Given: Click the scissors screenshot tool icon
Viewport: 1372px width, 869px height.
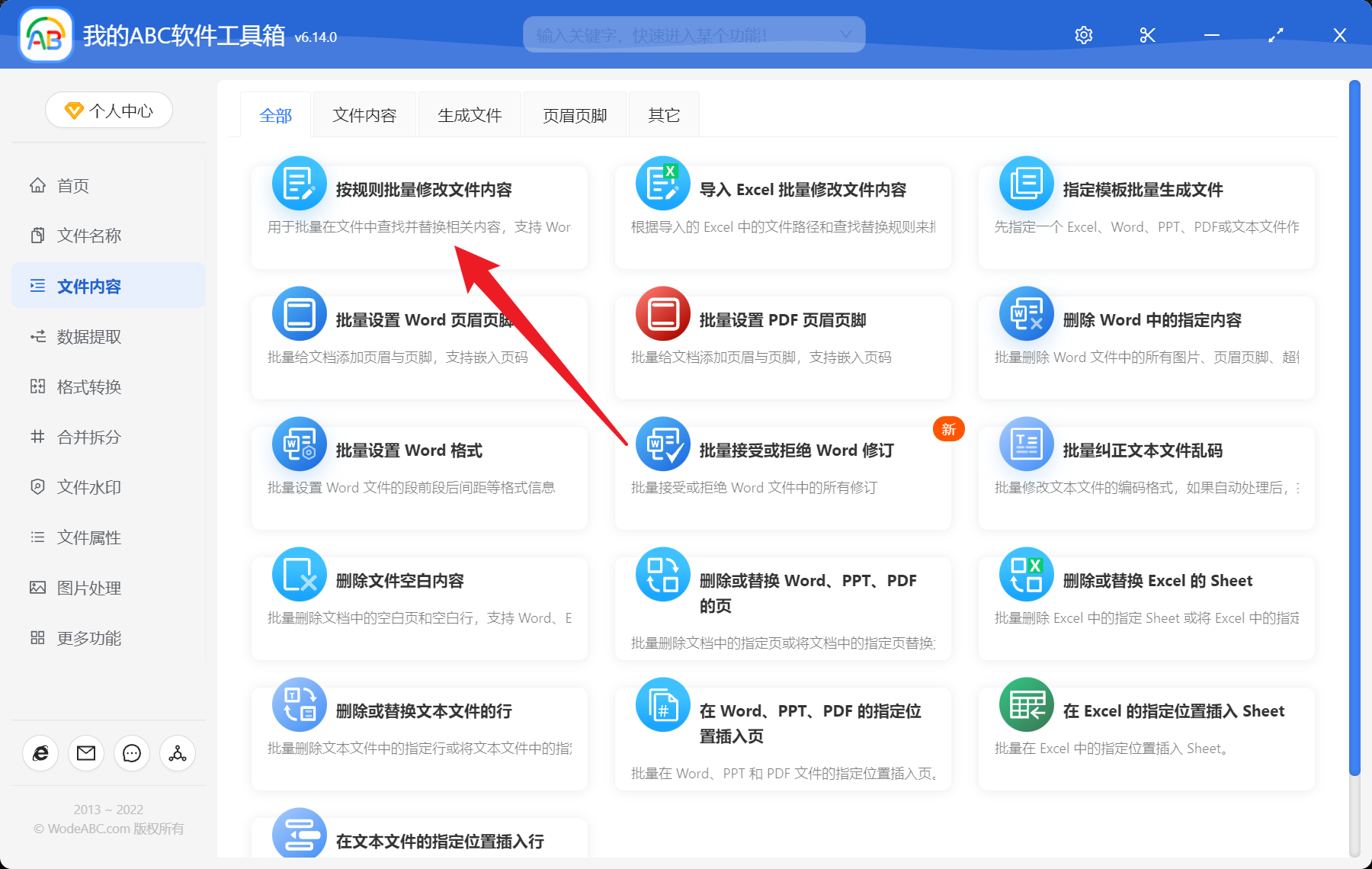Looking at the screenshot, I should click(x=1146, y=34).
